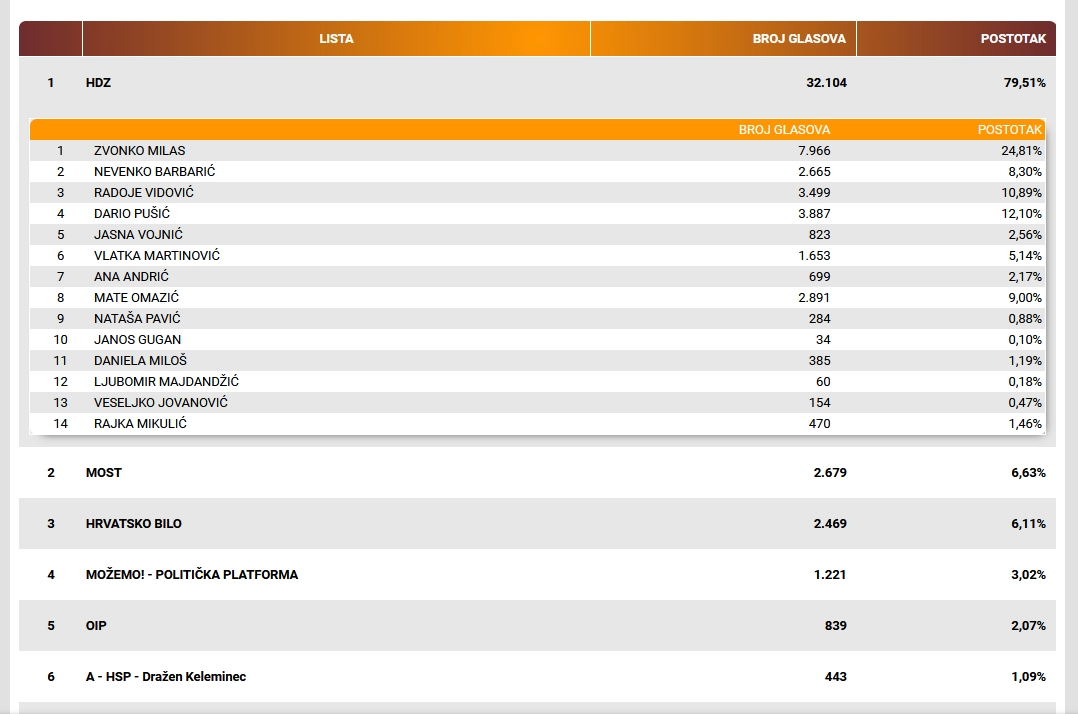Select candidate MATE OMAZIĆ
Screen dimensions: 1078x714
(537, 298)
